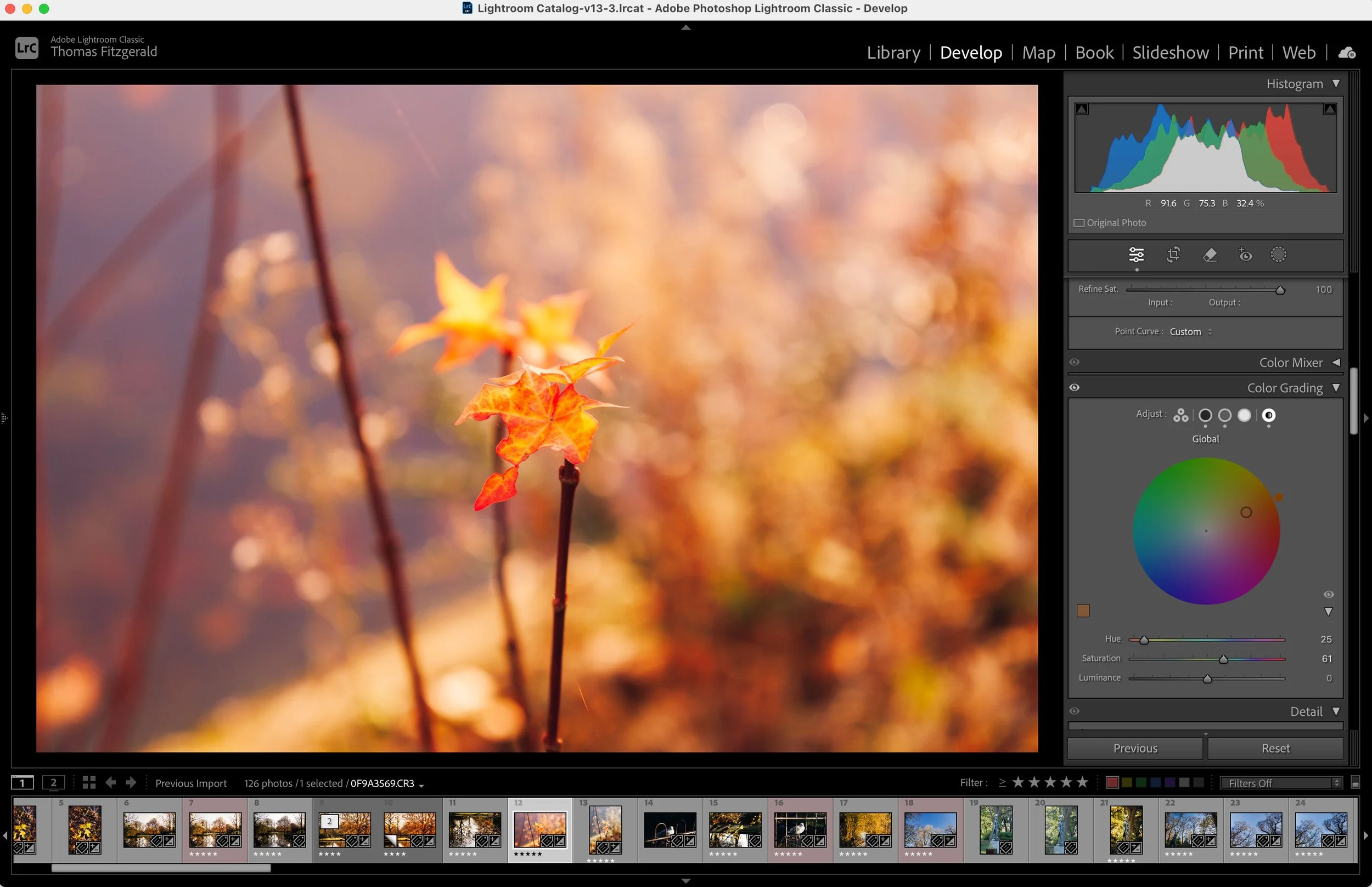Screen dimensions: 1372x887
Task: Select the Edit sliders tool icon
Action: click(1136, 255)
